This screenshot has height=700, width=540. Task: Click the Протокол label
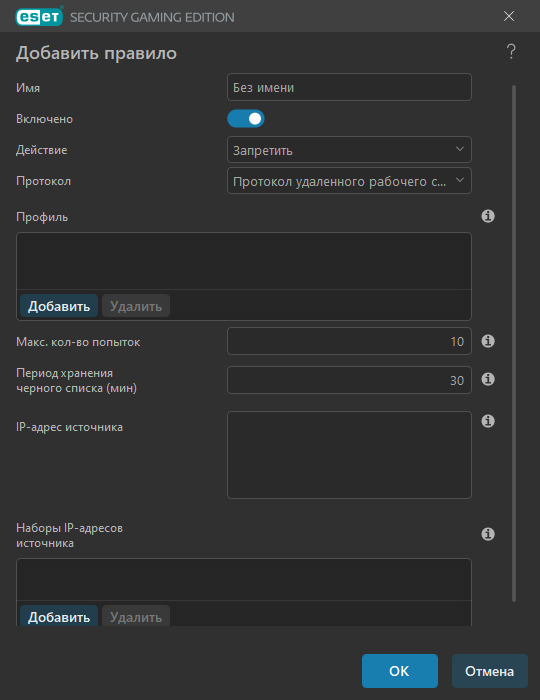(x=43, y=181)
